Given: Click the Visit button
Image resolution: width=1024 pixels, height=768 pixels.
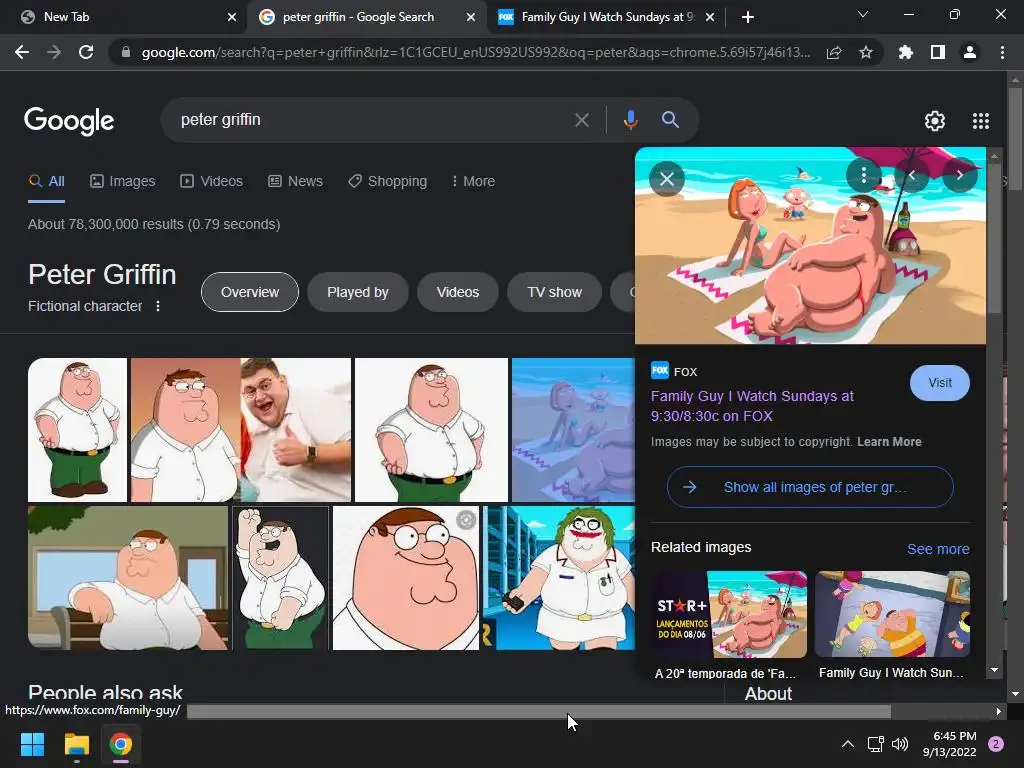Looking at the screenshot, I should pos(940,383).
